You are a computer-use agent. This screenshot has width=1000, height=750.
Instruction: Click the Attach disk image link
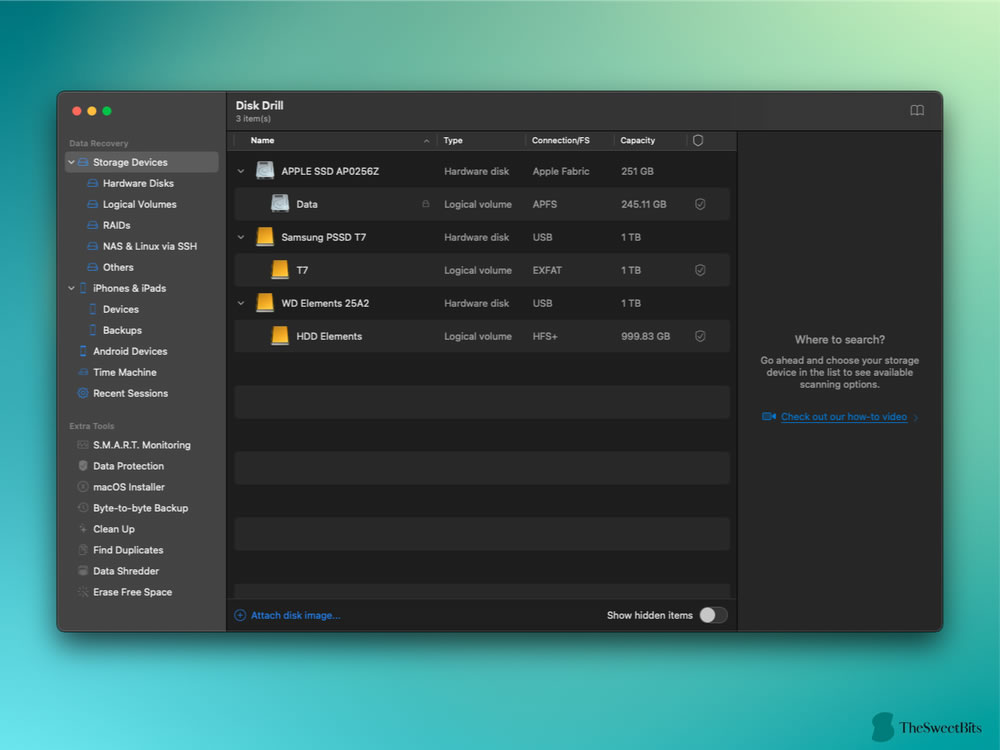coord(295,615)
